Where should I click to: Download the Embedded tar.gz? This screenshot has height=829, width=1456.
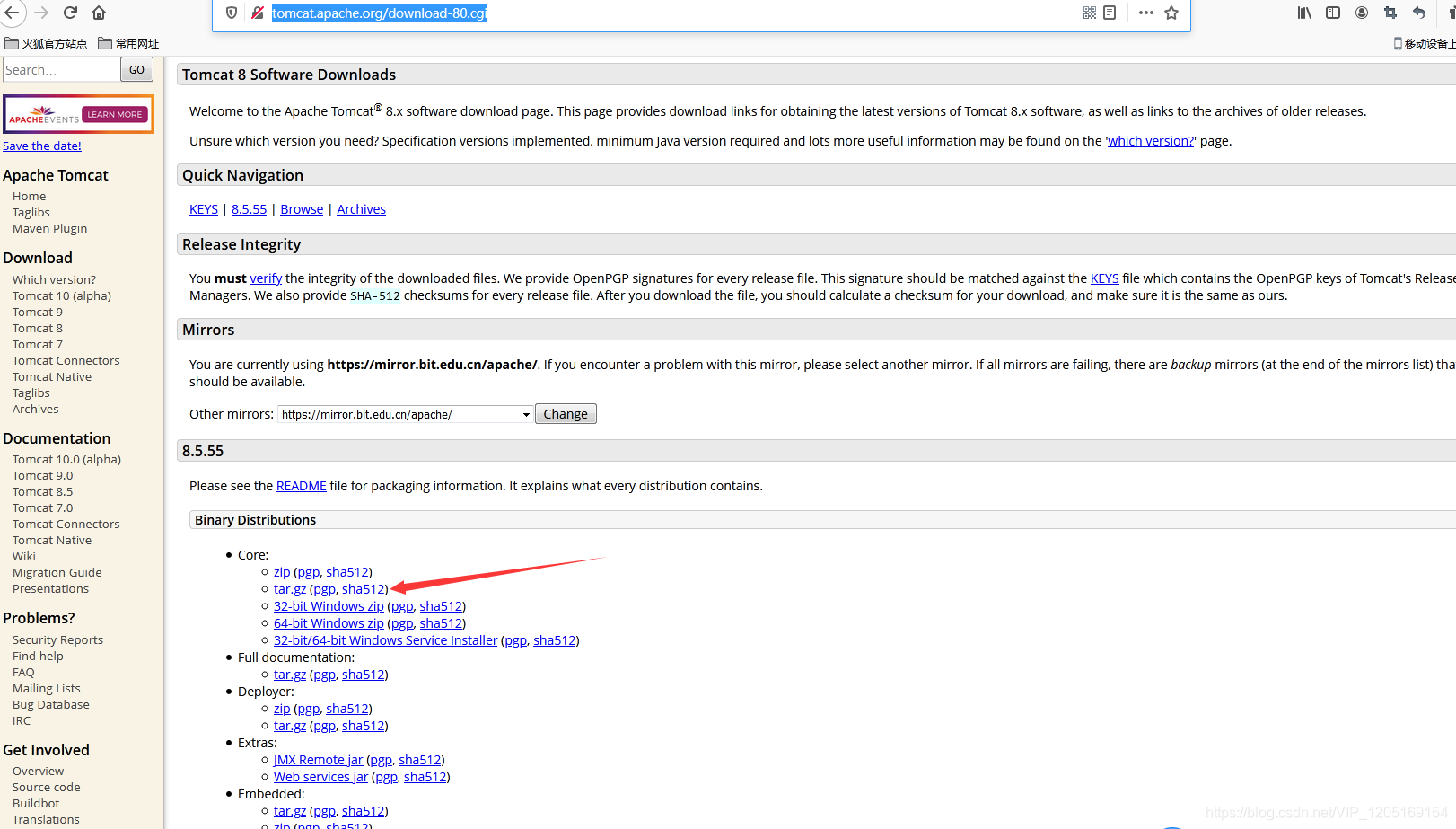[x=290, y=811]
